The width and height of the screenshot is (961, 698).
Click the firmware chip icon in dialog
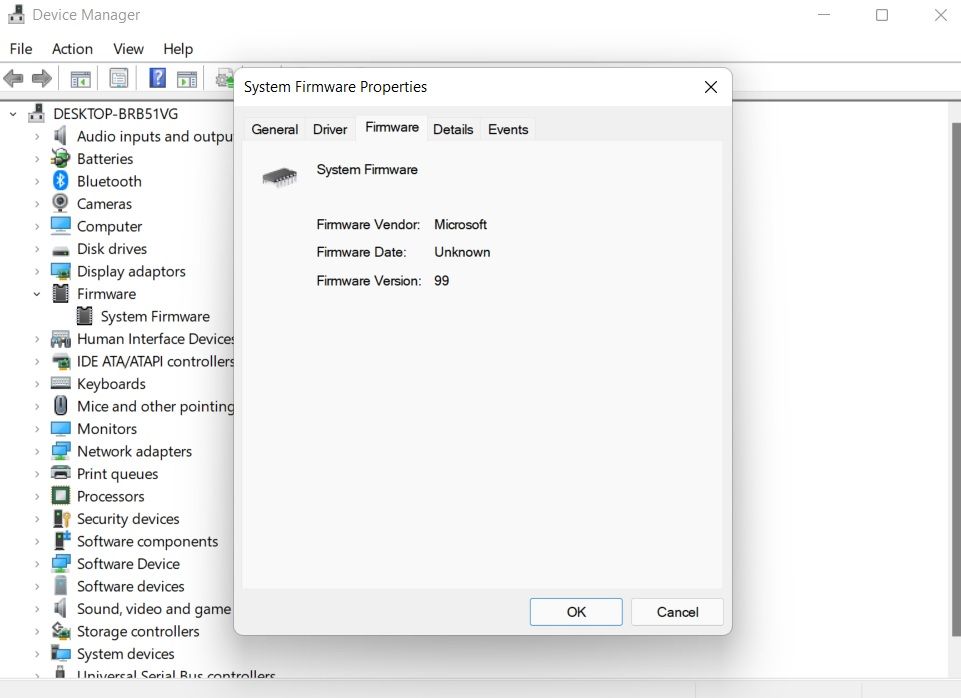pos(279,177)
